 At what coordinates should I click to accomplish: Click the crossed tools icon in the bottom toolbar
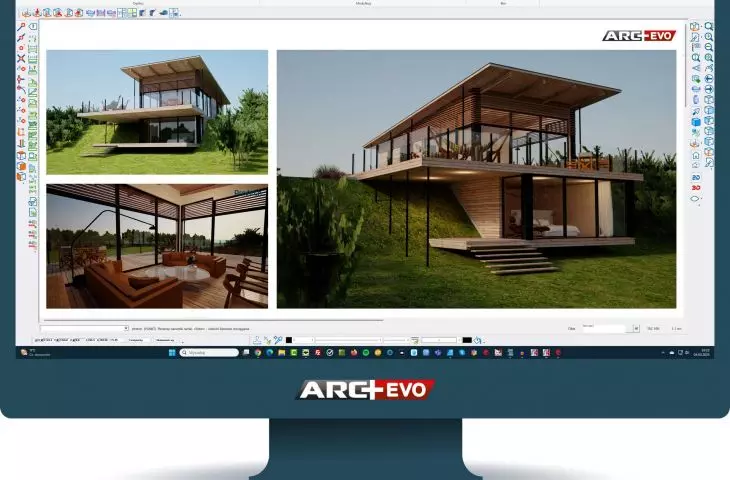[278, 340]
